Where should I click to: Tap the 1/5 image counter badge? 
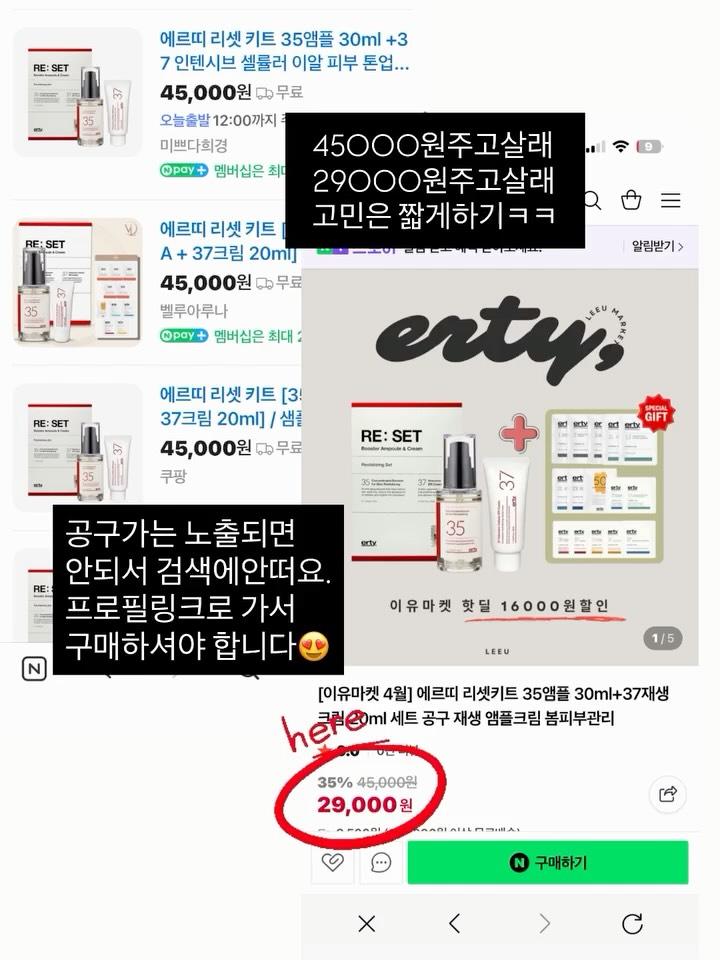click(x=662, y=639)
